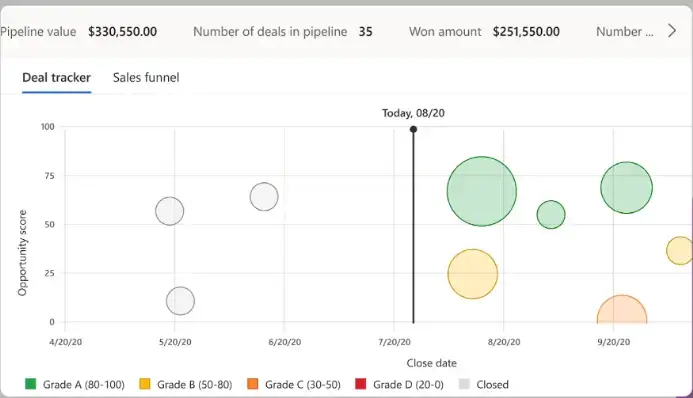This screenshot has height=398, width=693.
Task: Click the 7/20/20 x-axis date label
Action: 394,342
